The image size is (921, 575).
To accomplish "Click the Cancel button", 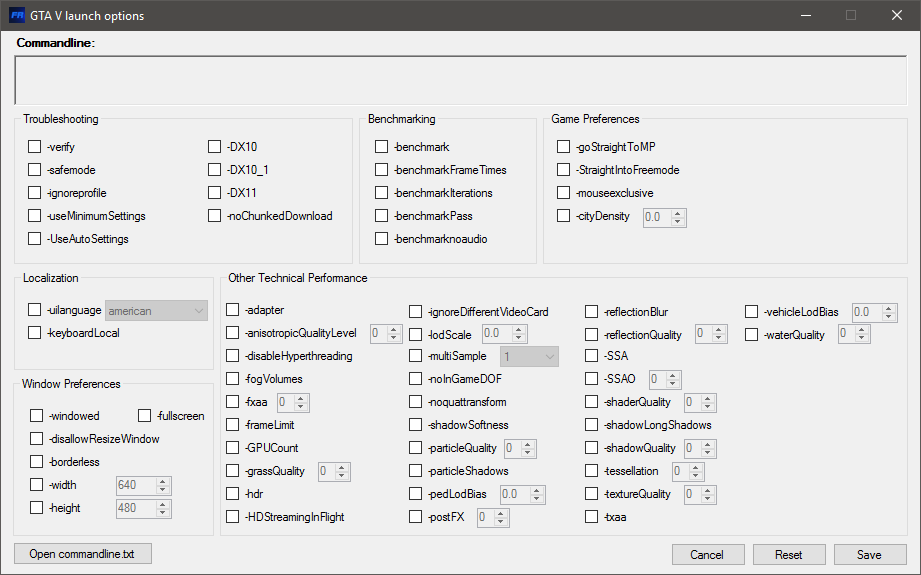I will 707,554.
